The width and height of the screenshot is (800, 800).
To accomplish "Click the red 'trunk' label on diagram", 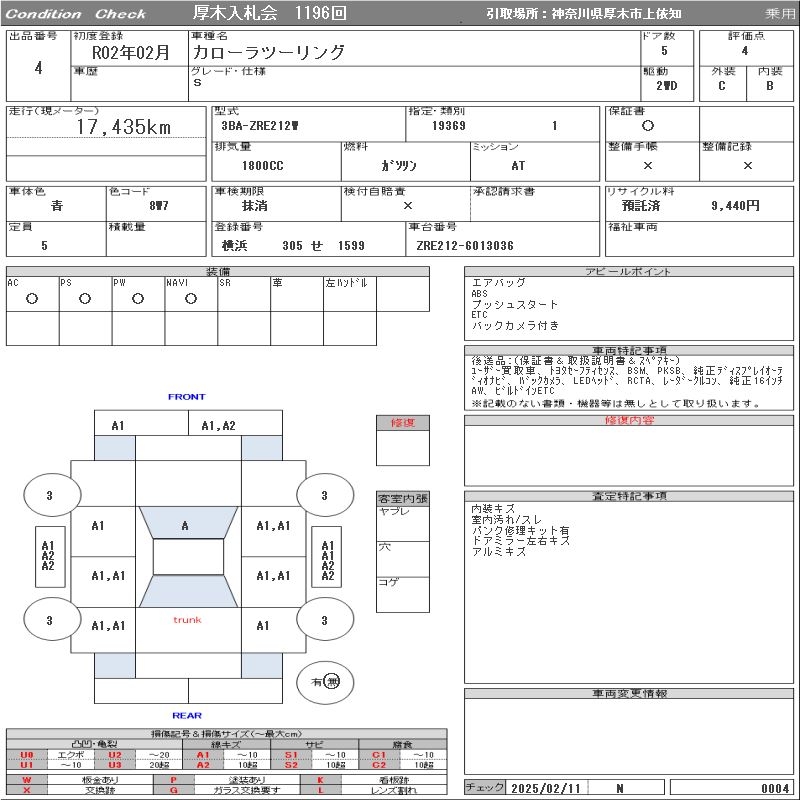I will coord(187,620).
